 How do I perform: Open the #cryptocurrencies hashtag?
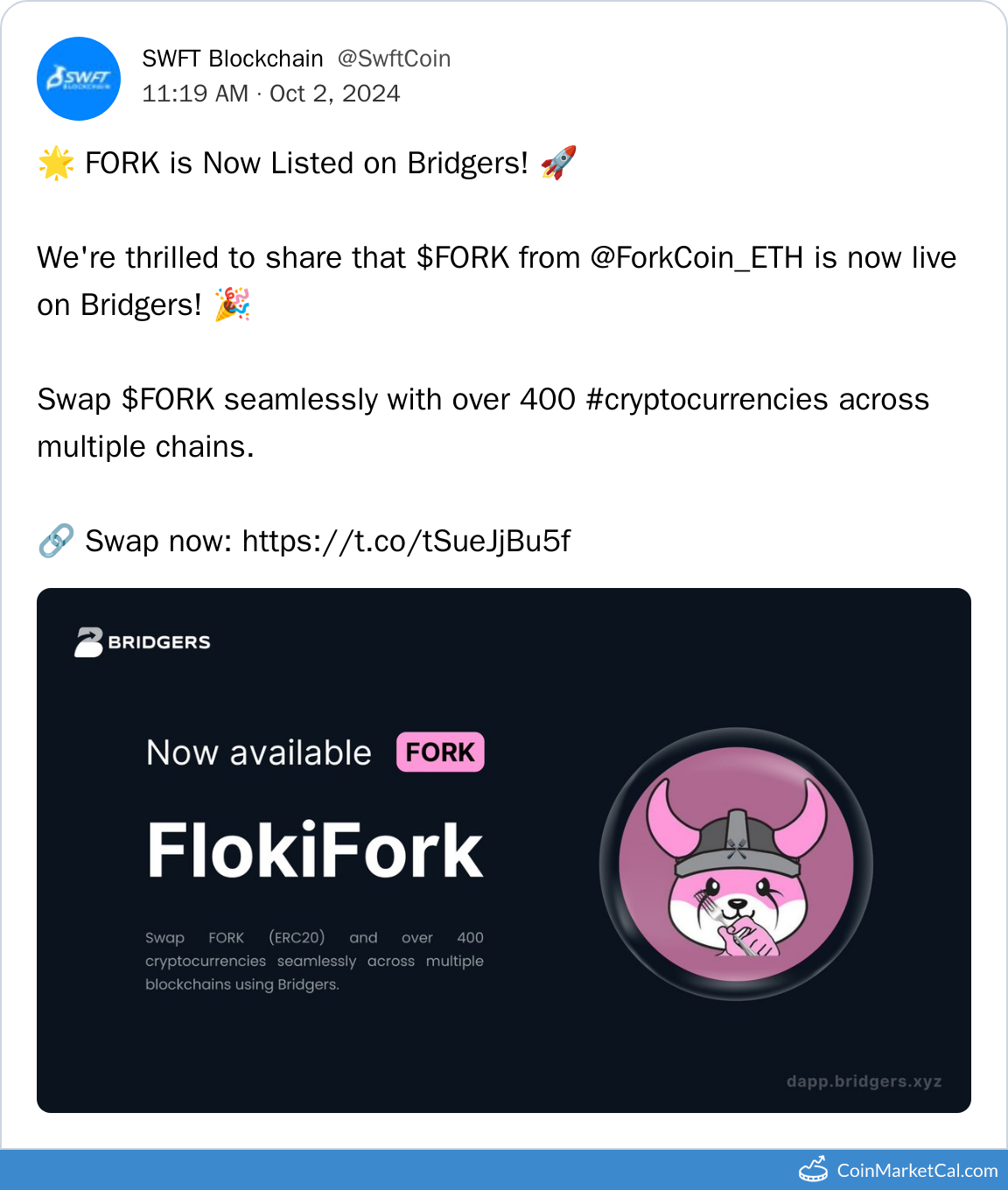coord(707,400)
